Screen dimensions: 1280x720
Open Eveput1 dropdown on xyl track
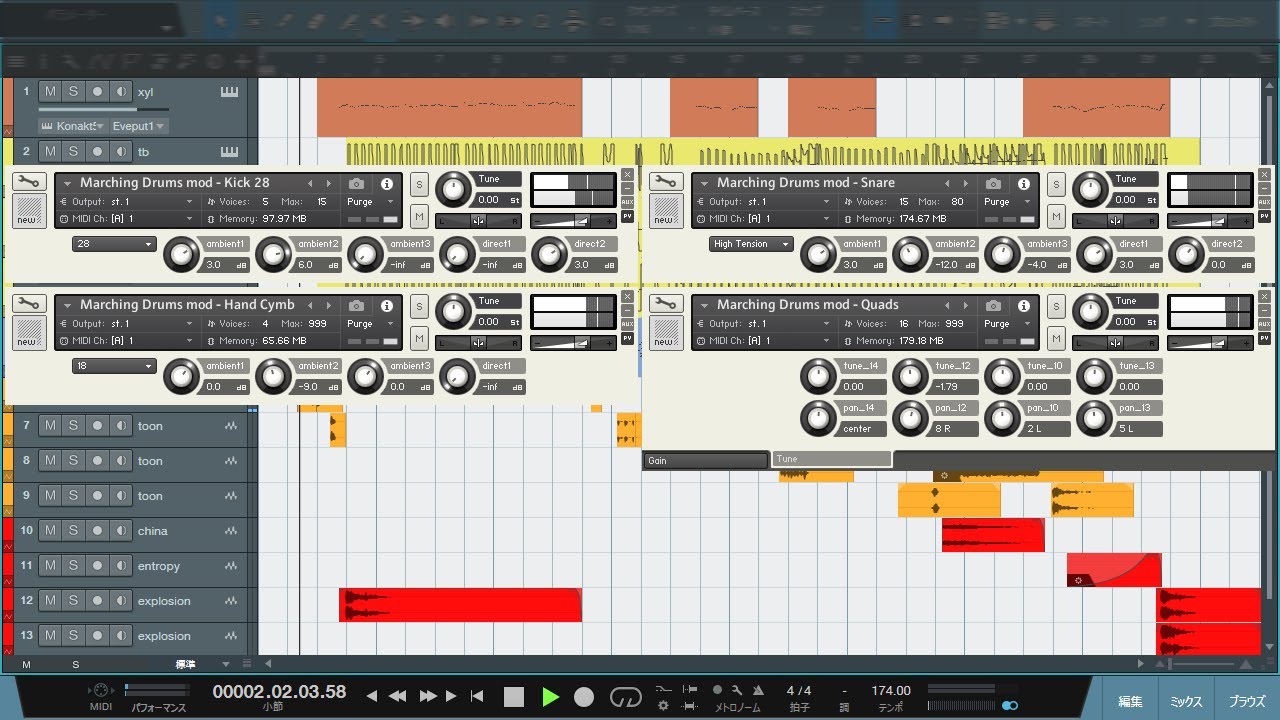click(x=138, y=126)
